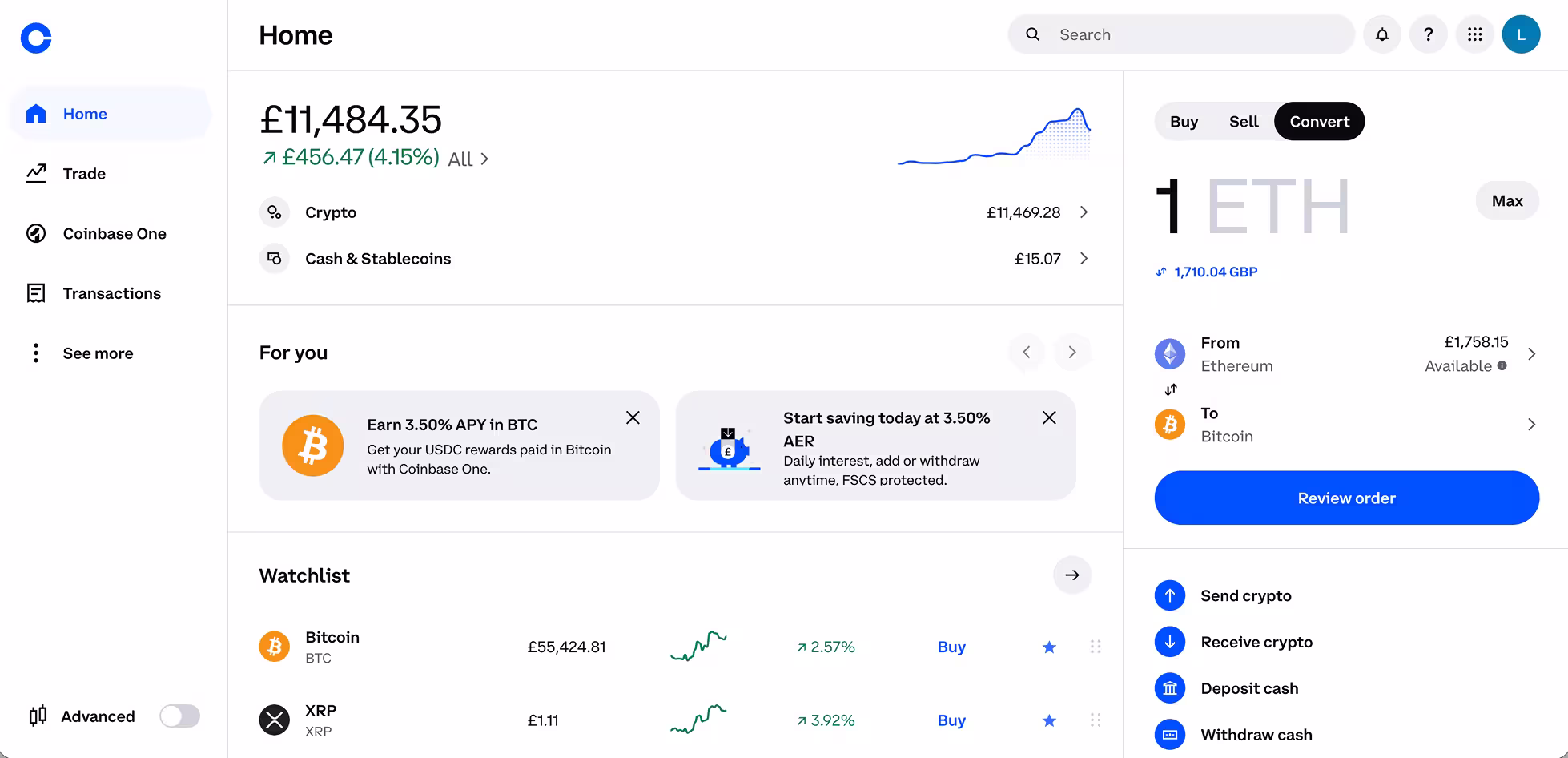
Task: Open the help question mark icon
Action: click(x=1429, y=34)
